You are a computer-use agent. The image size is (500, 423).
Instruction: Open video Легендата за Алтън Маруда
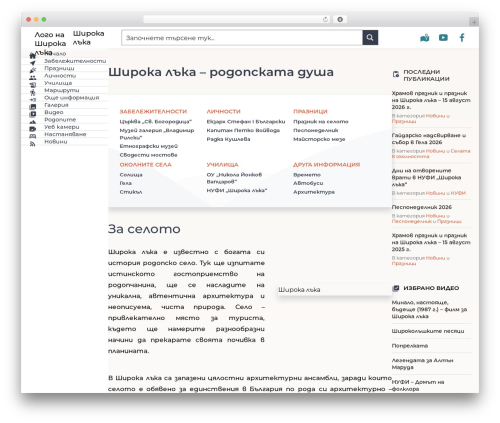pyautogui.click(x=422, y=364)
